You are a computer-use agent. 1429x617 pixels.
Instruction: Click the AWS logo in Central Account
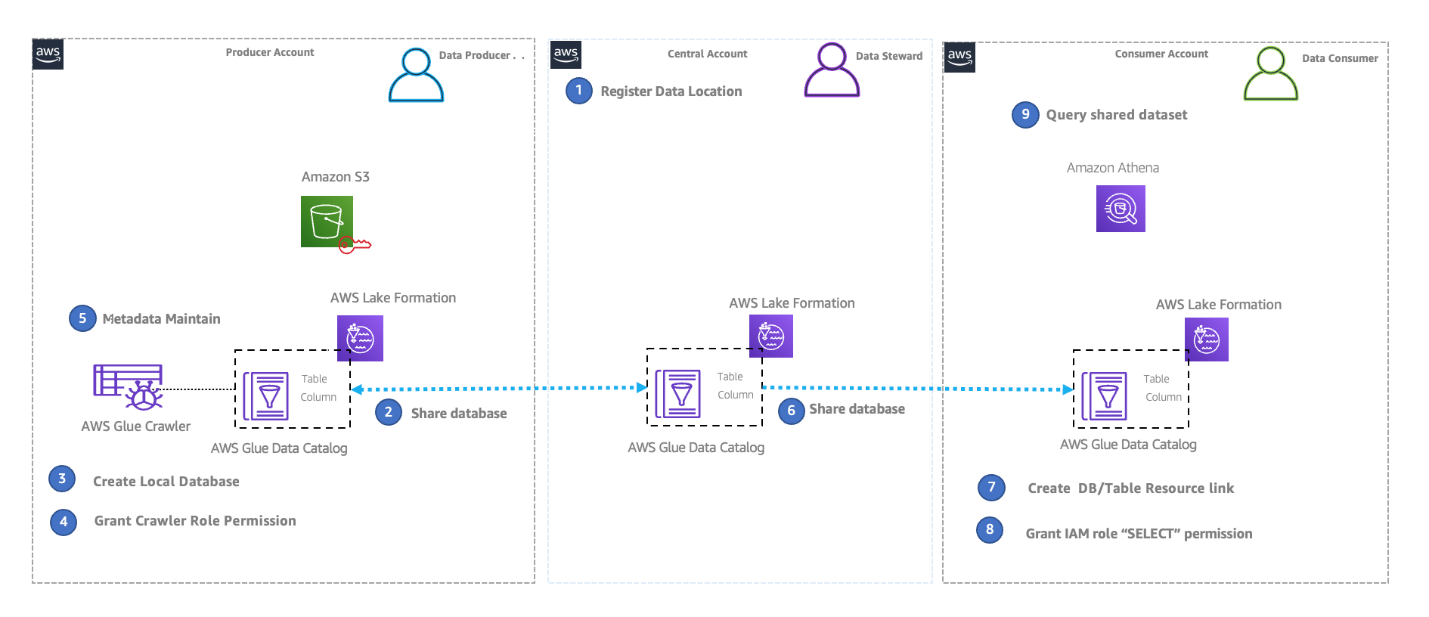[x=565, y=55]
